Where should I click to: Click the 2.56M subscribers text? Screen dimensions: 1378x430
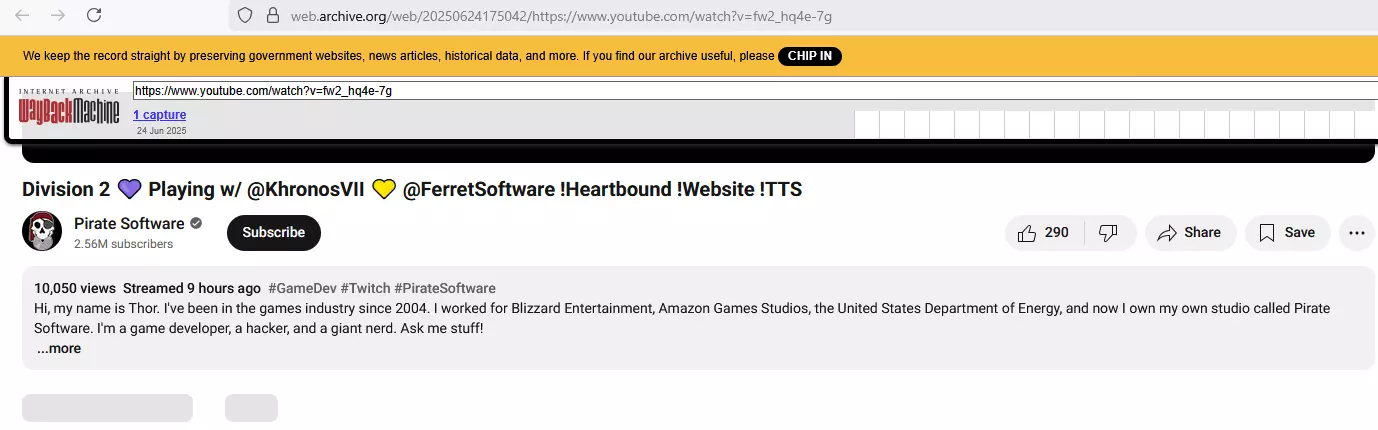tap(123, 244)
